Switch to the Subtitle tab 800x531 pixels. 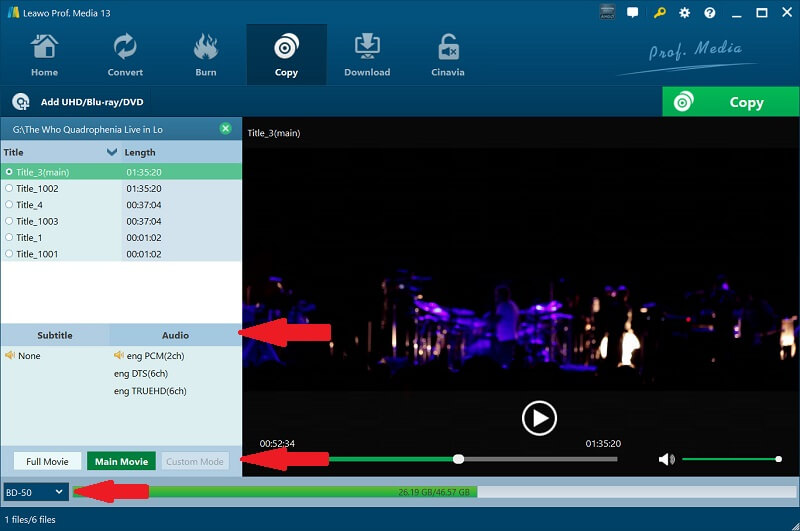[55, 335]
